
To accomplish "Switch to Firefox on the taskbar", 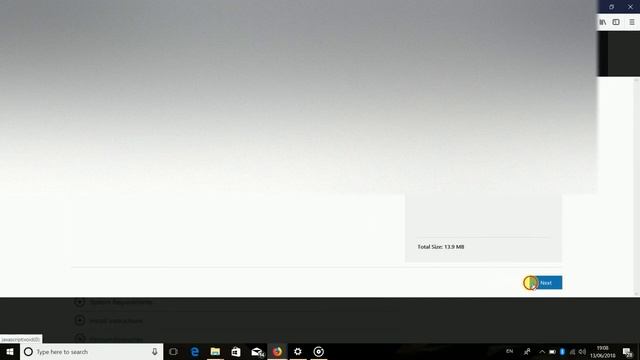I will 277,351.
